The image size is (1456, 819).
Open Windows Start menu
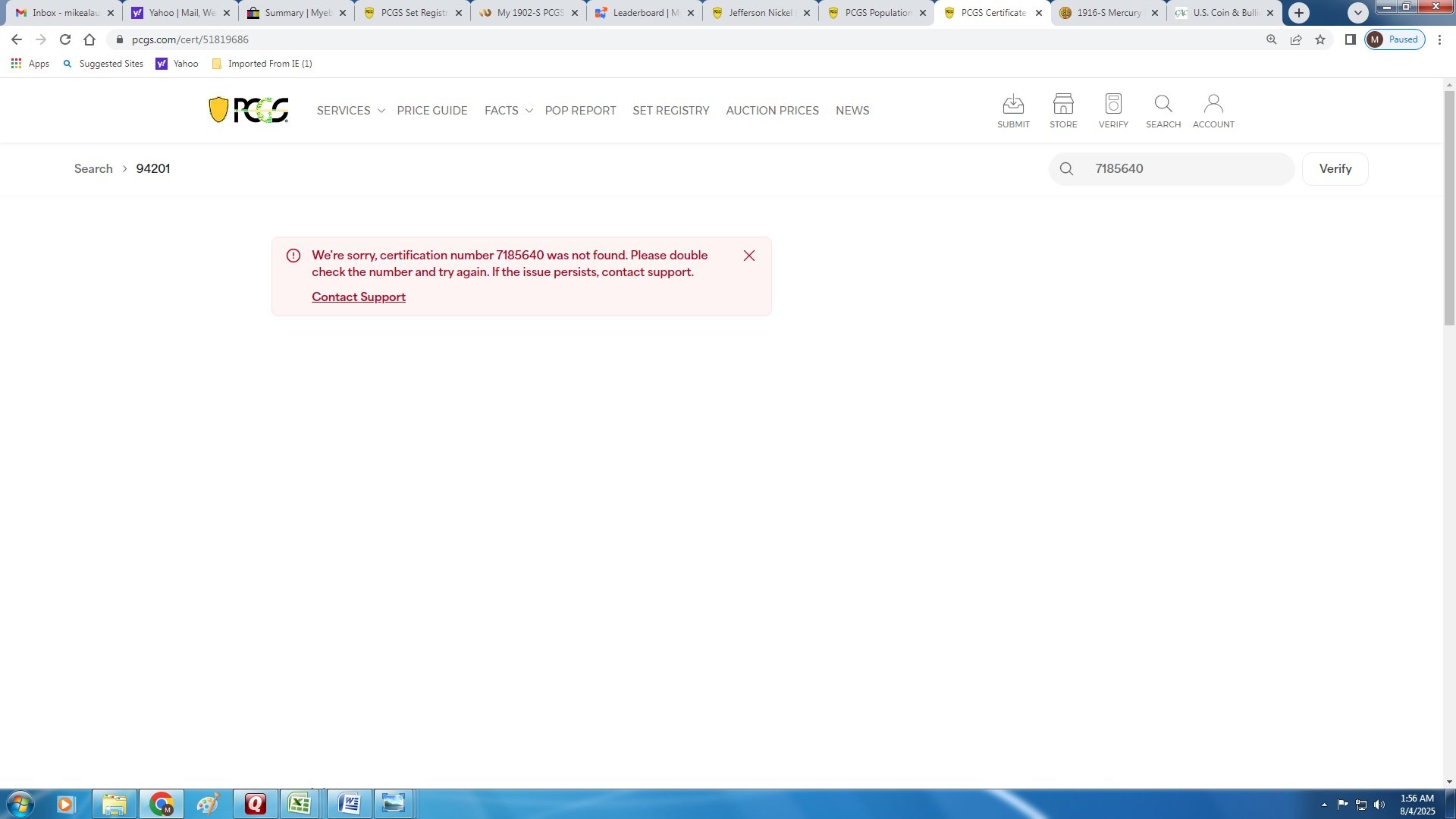(x=20, y=804)
